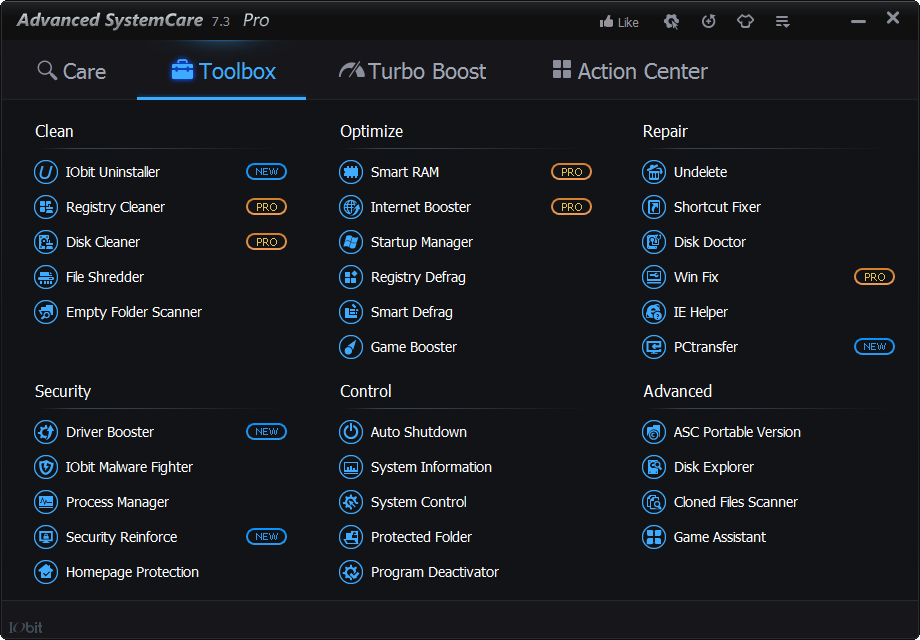Screen dimensions: 920x640
Task: Go to the Action Center tab
Action: pos(630,71)
